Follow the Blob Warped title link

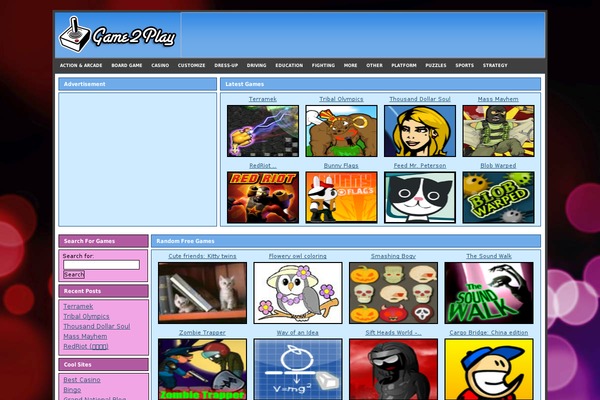(498, 166)
